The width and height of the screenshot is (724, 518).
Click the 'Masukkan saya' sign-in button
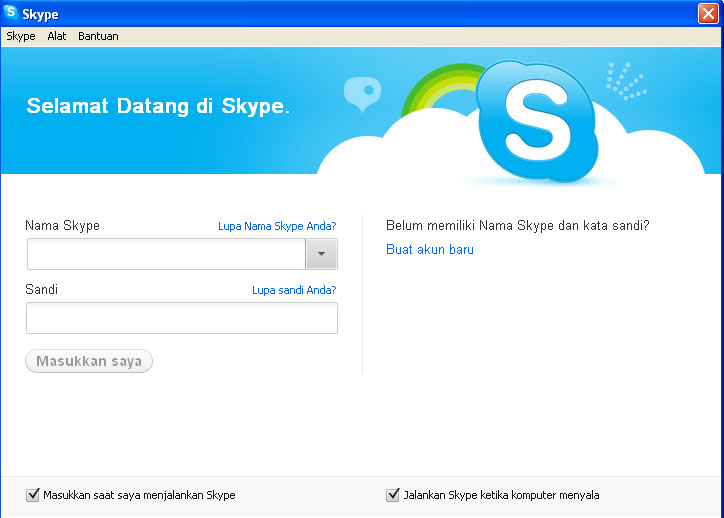(89, 361)
